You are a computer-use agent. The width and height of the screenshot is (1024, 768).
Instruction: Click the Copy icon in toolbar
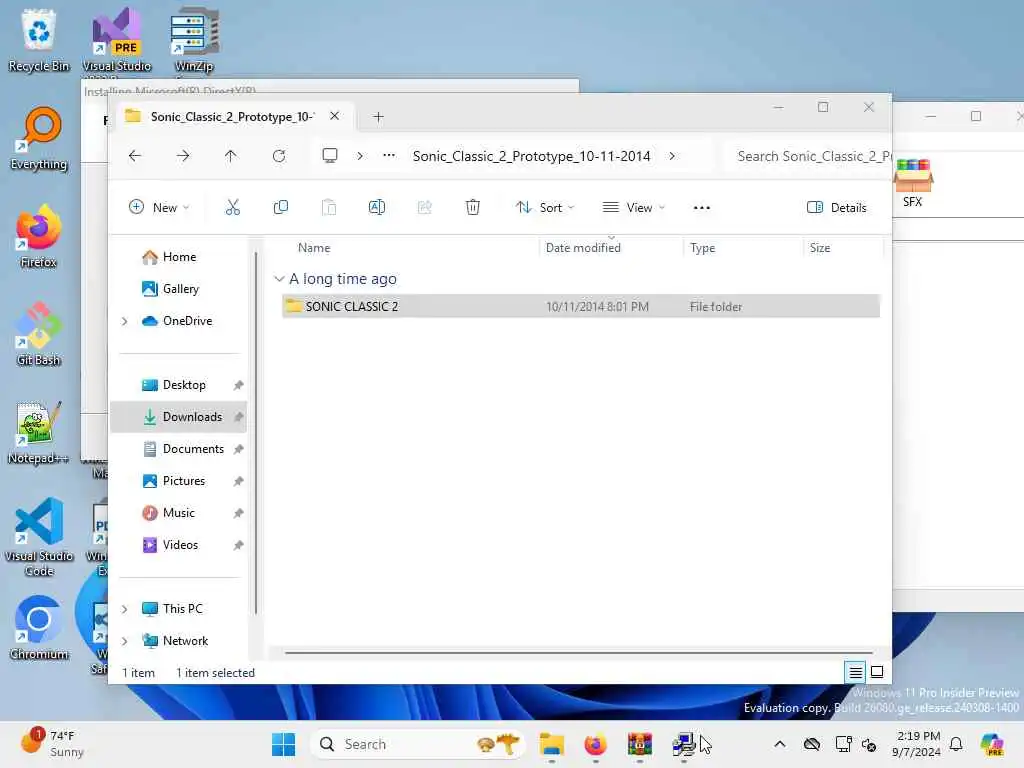click(281, 208)
